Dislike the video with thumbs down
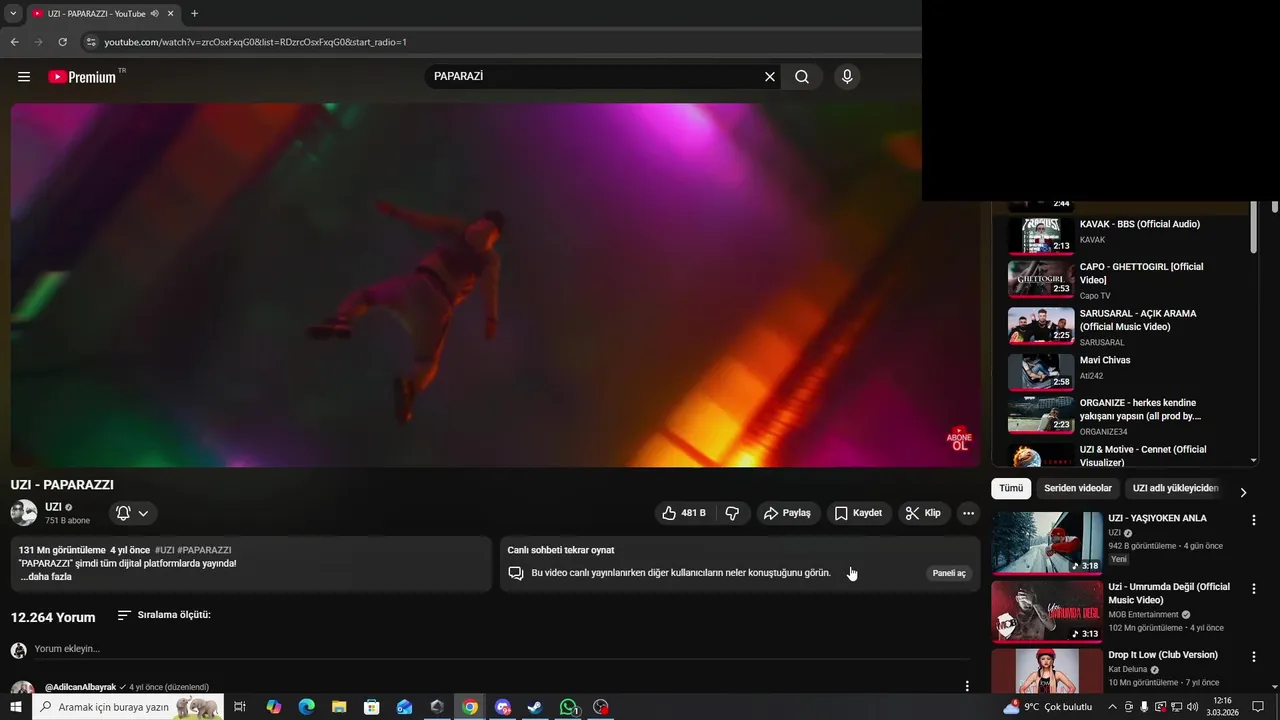Screen dimensions: 1280x720 (732, 513)
